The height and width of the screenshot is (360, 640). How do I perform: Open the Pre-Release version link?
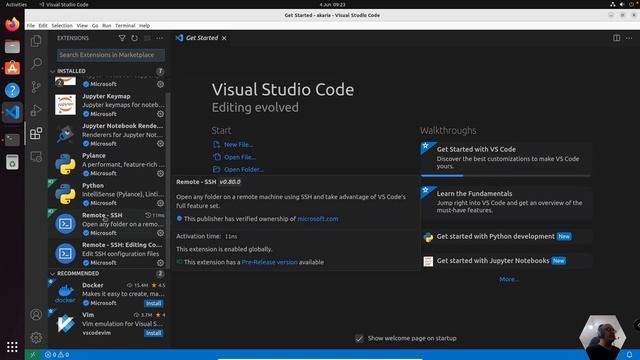[x=269, y=262]
